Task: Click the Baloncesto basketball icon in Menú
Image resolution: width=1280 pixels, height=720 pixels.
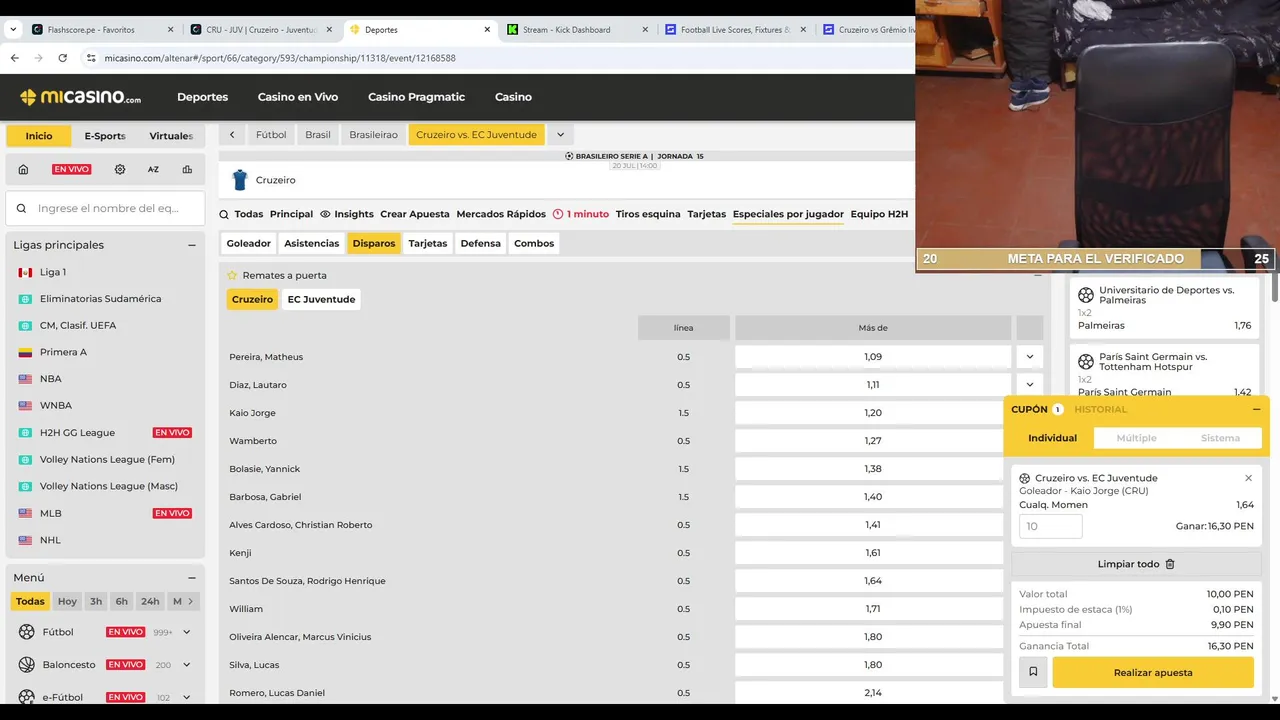Action: pyautogui.click(x=27, y=664)
